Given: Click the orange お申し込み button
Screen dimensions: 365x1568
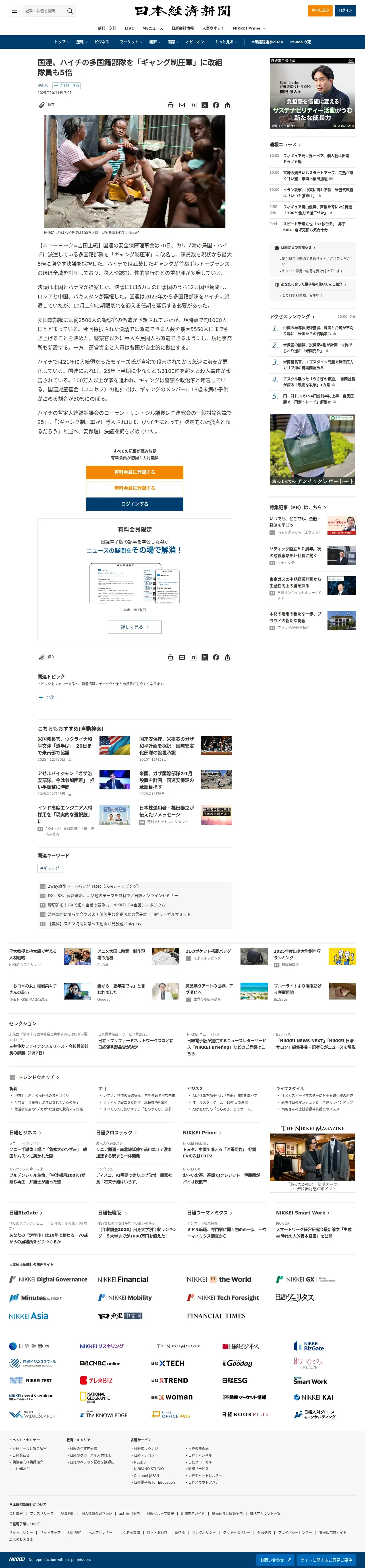Looking at the screenshot, I should 320,10.
